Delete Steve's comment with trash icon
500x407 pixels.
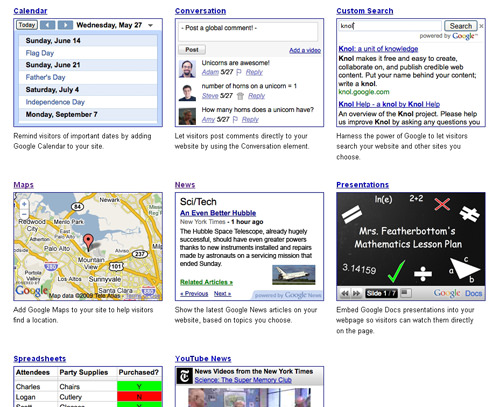pyautogui.click(x=240, y=96)
